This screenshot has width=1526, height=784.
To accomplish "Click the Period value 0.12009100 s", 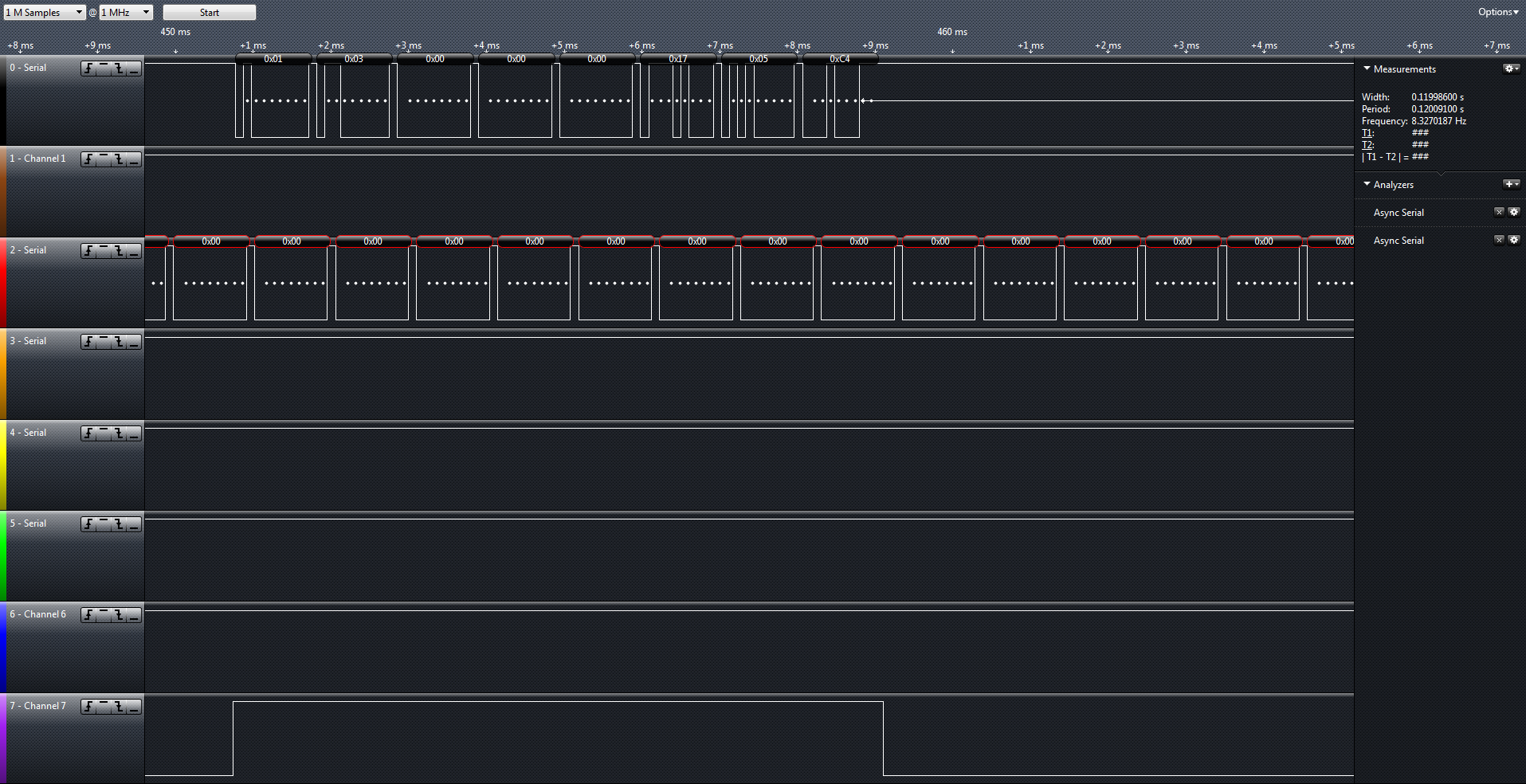I will pos(1438,109).
